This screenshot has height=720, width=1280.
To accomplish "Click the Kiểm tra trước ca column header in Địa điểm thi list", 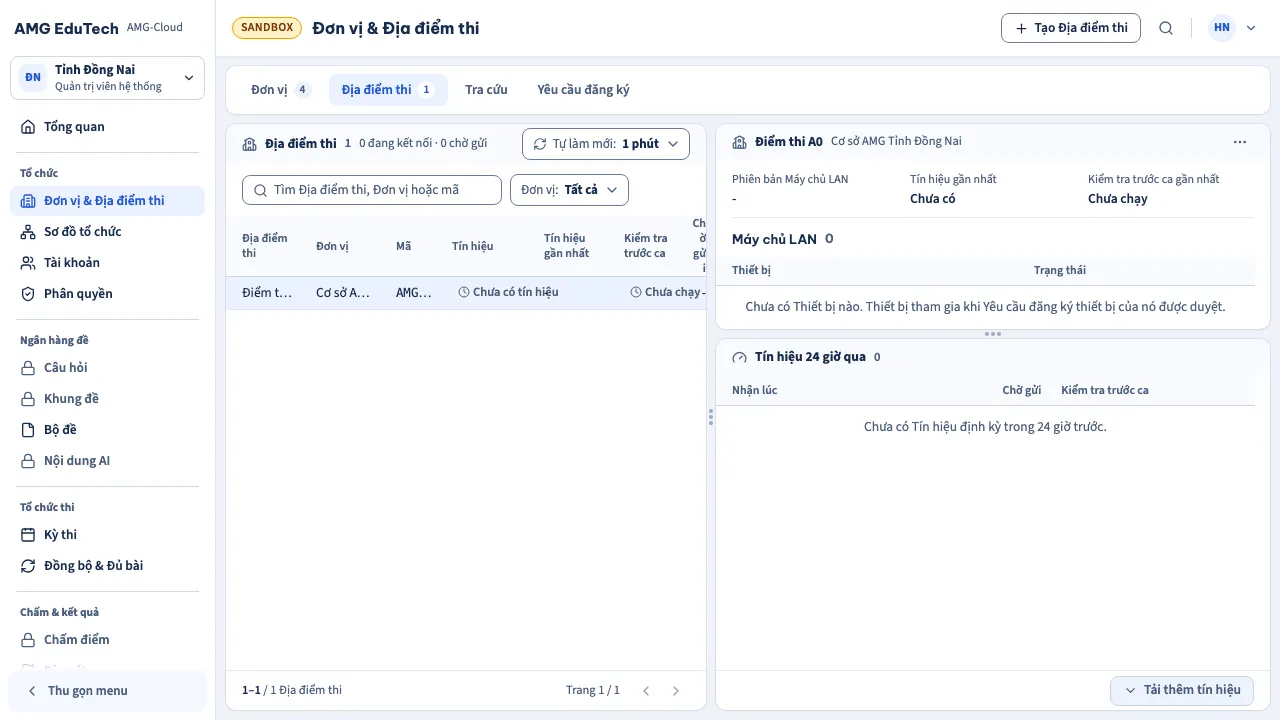I will click(x=646, y=246).
